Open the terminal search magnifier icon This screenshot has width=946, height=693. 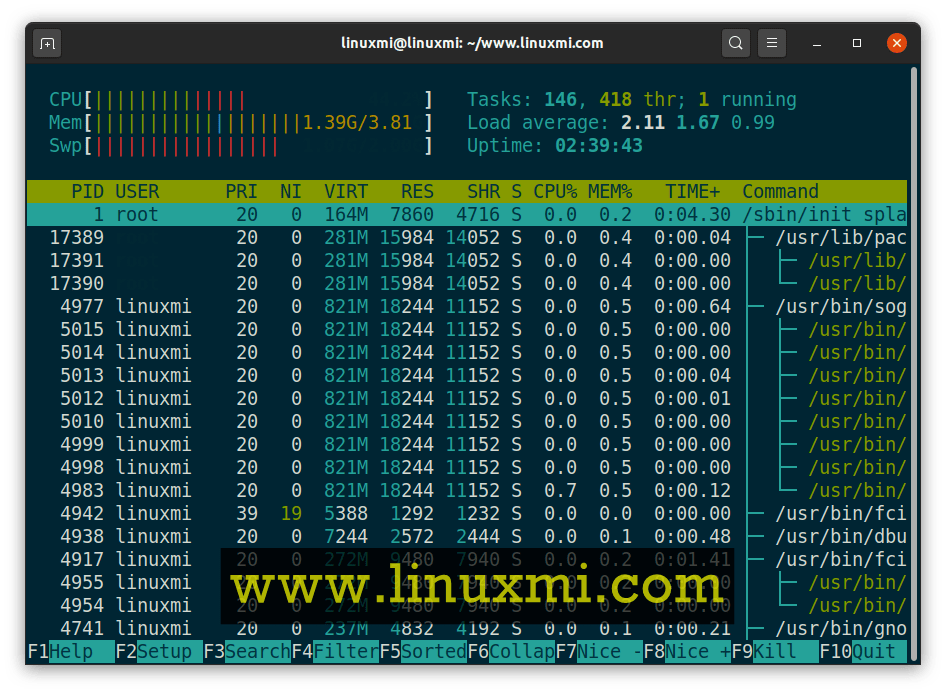coord(735,43)
